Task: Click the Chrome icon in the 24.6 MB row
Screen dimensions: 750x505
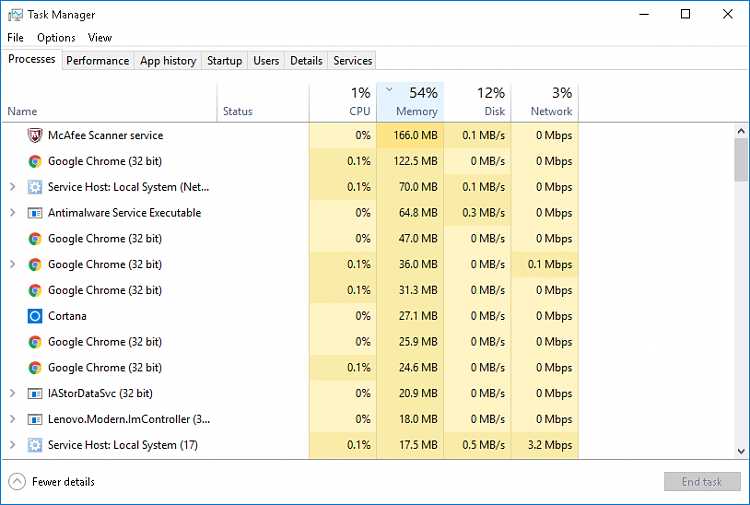Action: click(34, 368)
